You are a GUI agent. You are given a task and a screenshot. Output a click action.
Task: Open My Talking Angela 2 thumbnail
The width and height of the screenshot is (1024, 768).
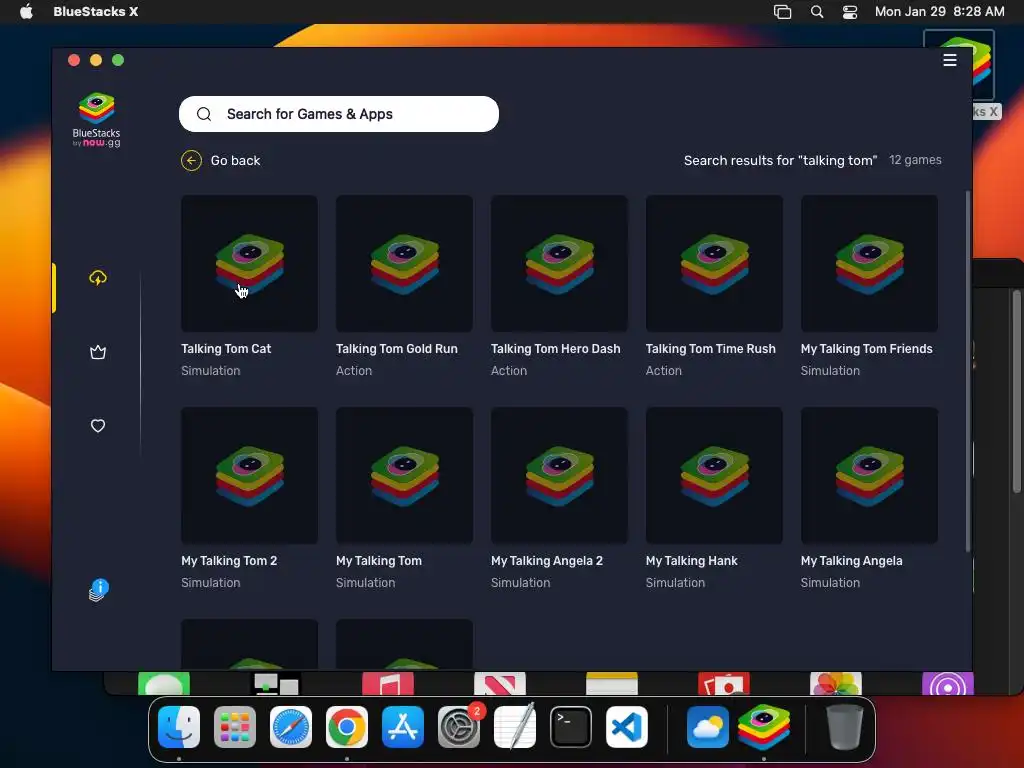pyautogui.click(x=559, y=475)
